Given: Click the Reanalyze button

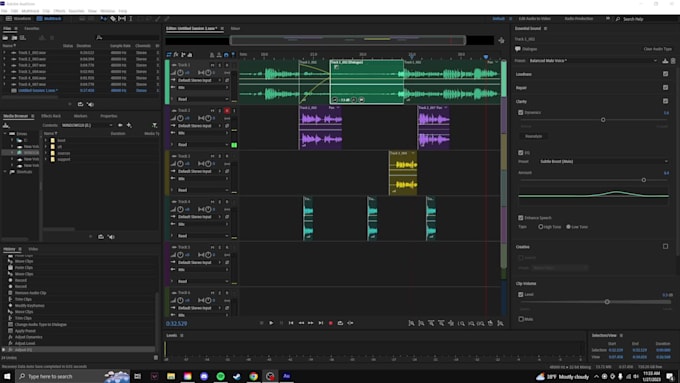Looking at the screenshot, I should click(x=533, y=136).
